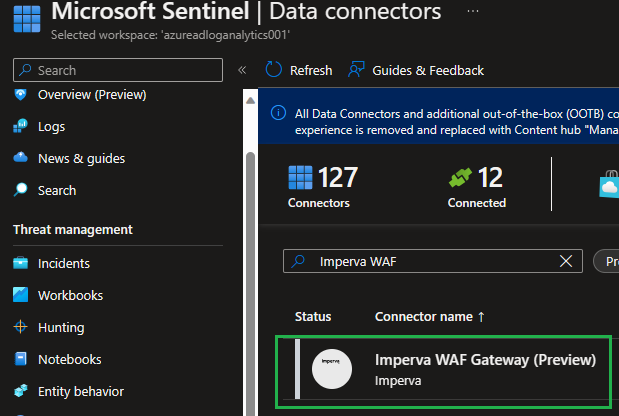Sort by Connector name column arrow
Screen dimensions: 619x416
(481, 317)
